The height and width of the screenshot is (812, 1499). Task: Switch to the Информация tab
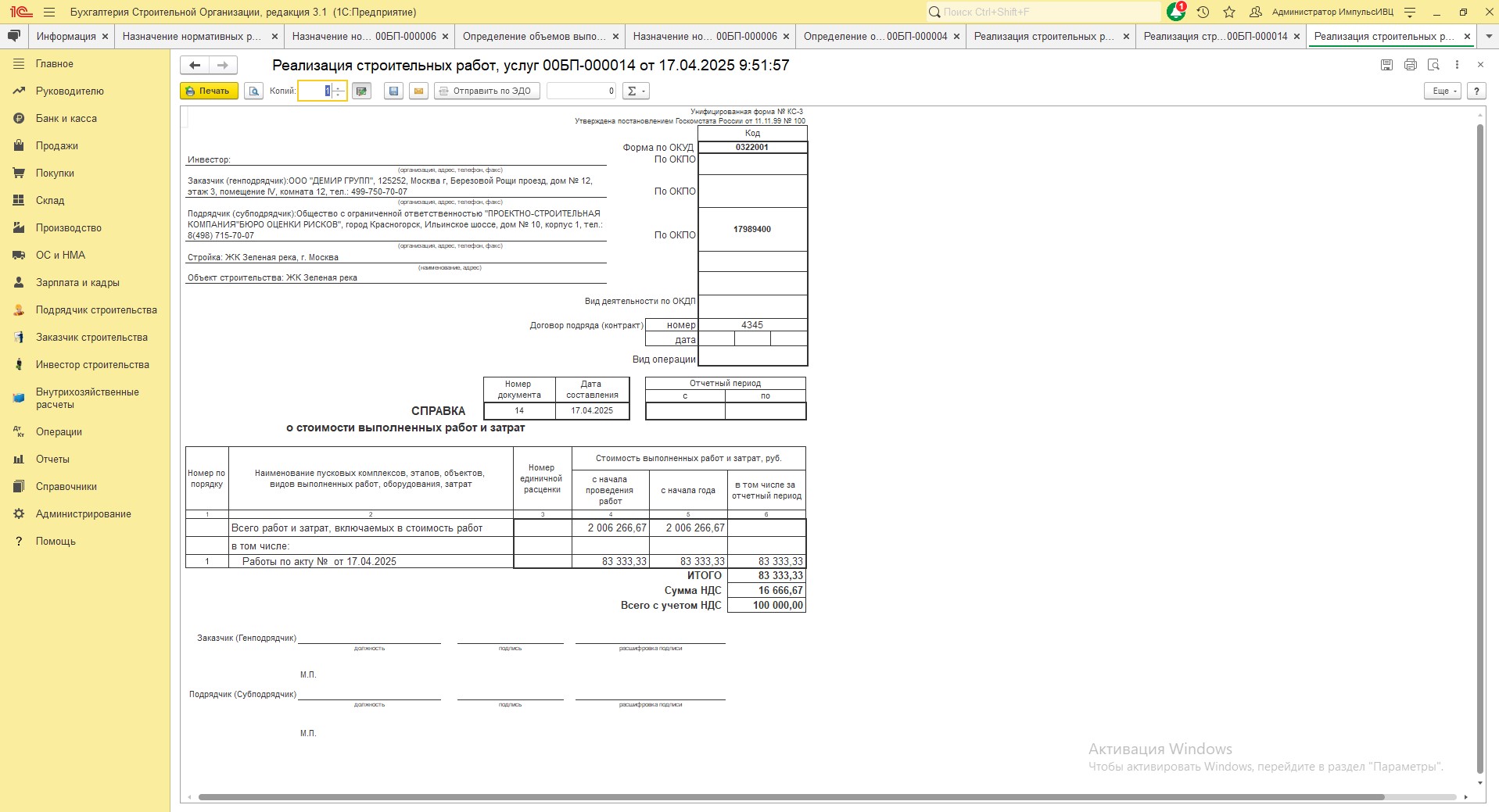coord(66,36)
